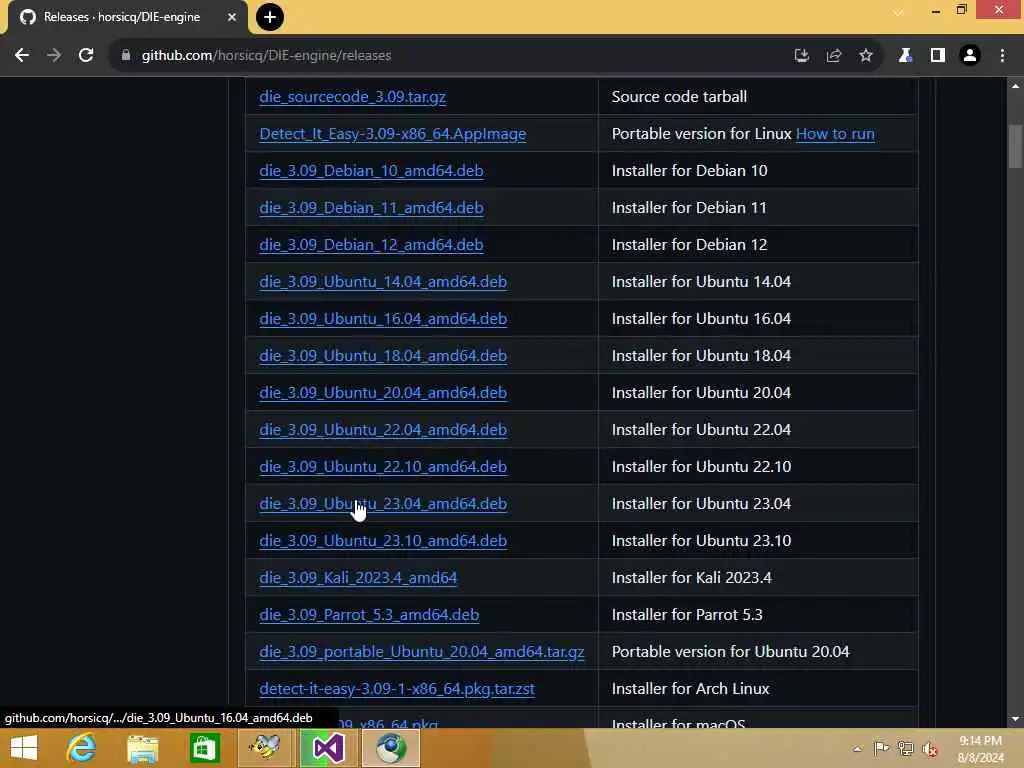Show hidden system tray icons

(857, 749)
